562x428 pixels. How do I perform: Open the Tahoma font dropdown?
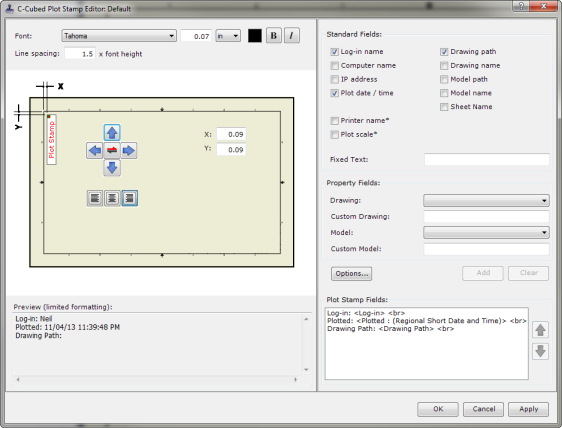[119, 36]
